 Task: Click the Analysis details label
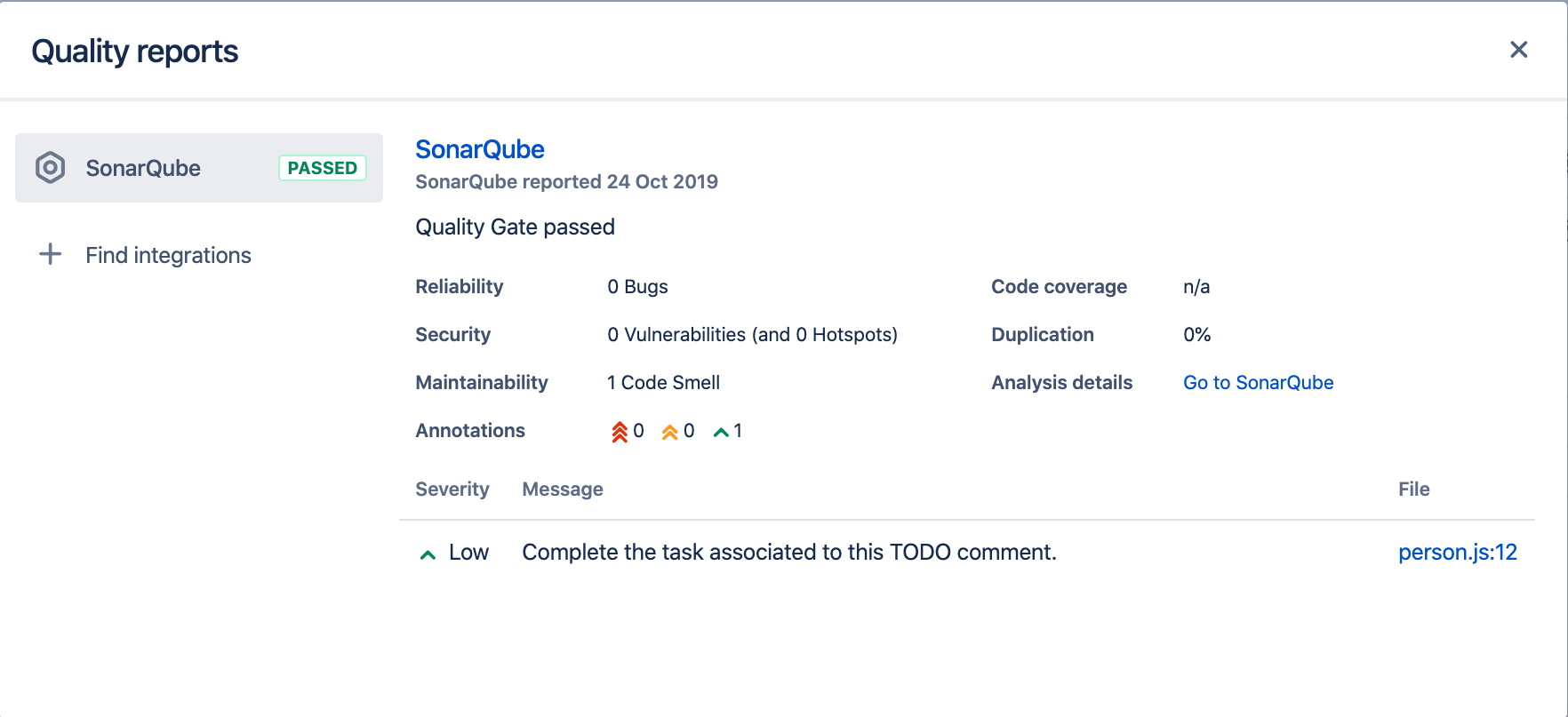(1061, 382)
